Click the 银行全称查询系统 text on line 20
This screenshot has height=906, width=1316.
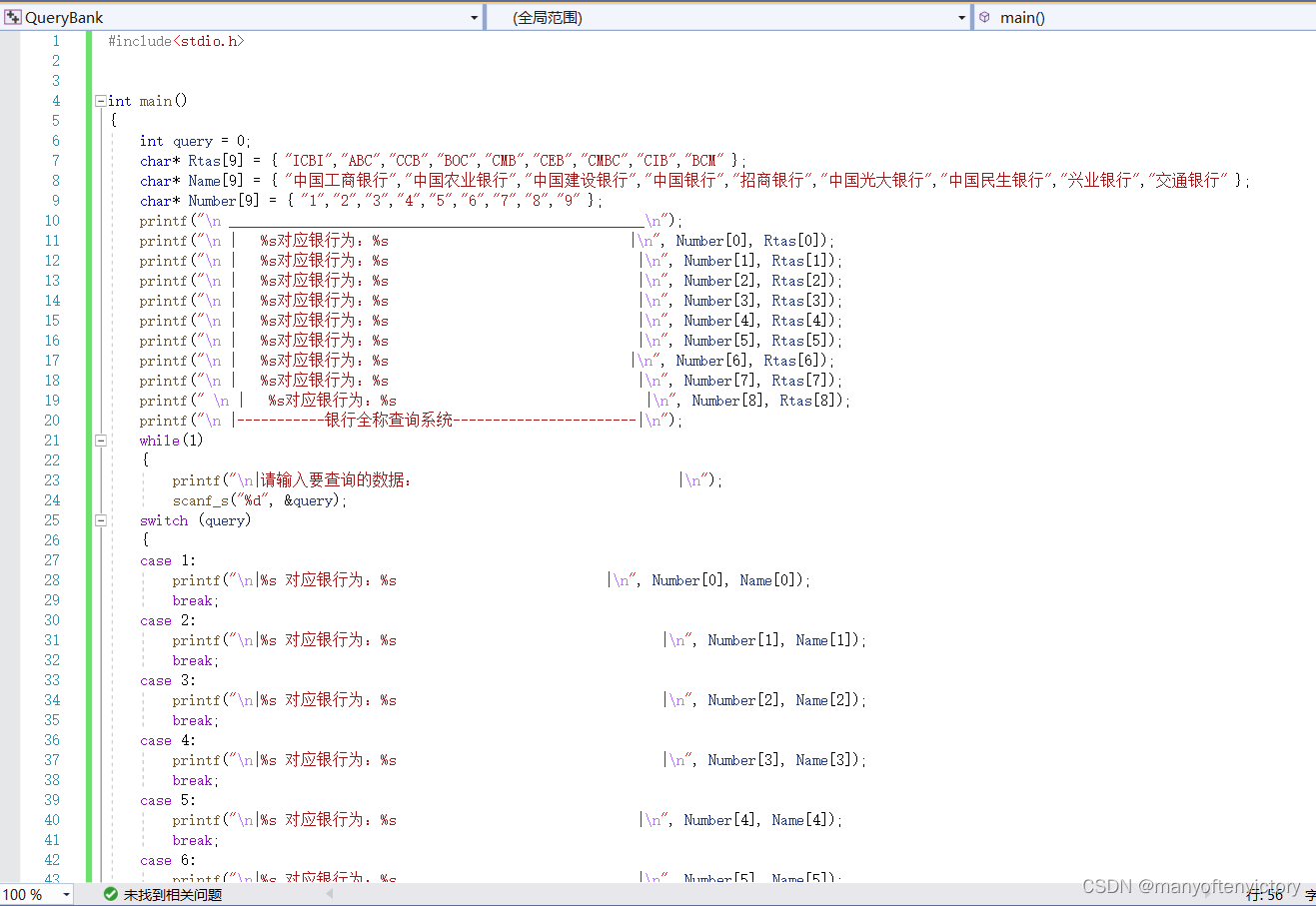tap(389, 421)
